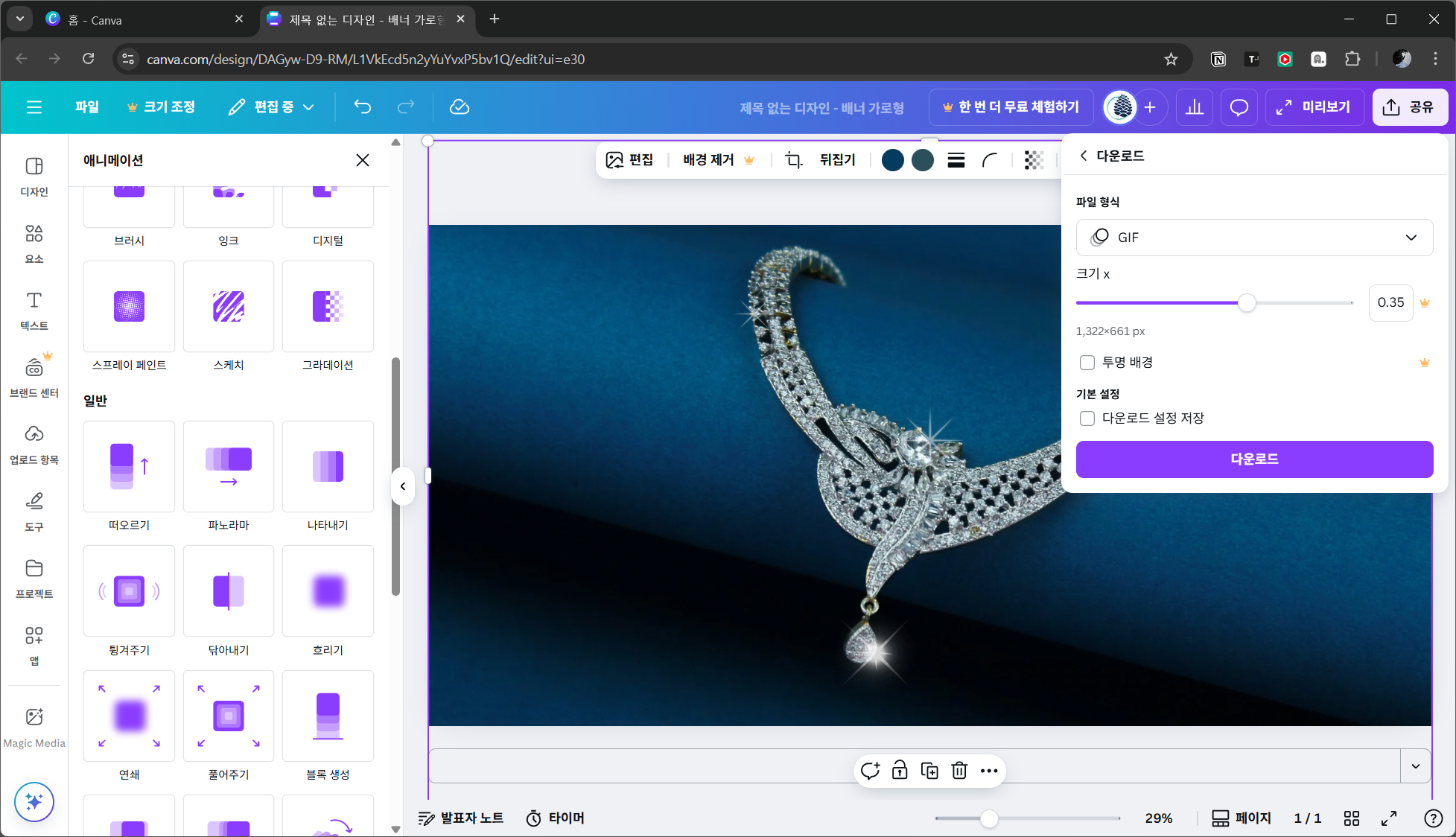Image resolution: width=1456 pixels, height=837 pixels.
Task: Click the 미리보기 preview button
Action: pyautogui.click(x=1314, y=107)
